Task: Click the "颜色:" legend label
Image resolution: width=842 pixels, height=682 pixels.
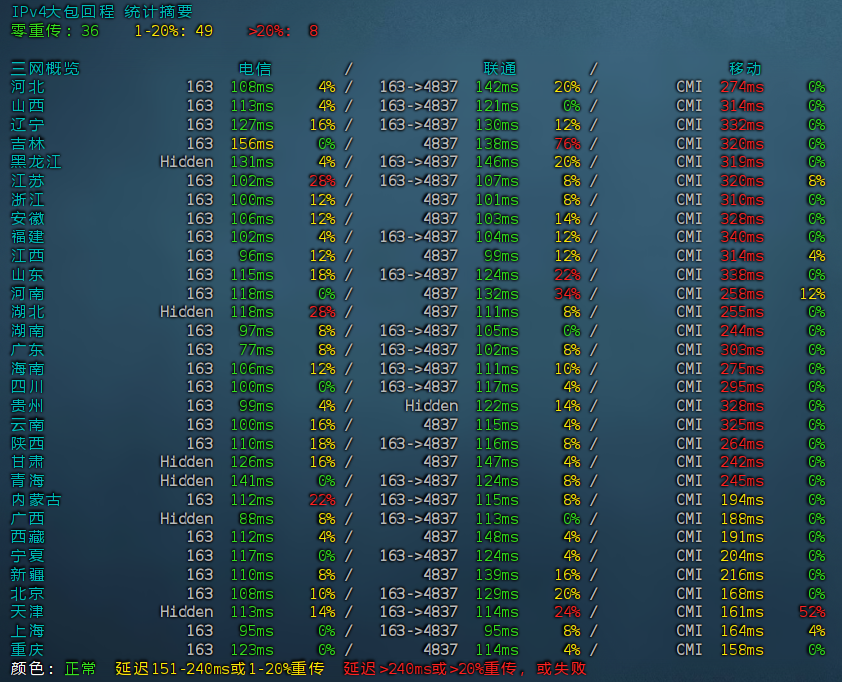Action: (32, 669)
